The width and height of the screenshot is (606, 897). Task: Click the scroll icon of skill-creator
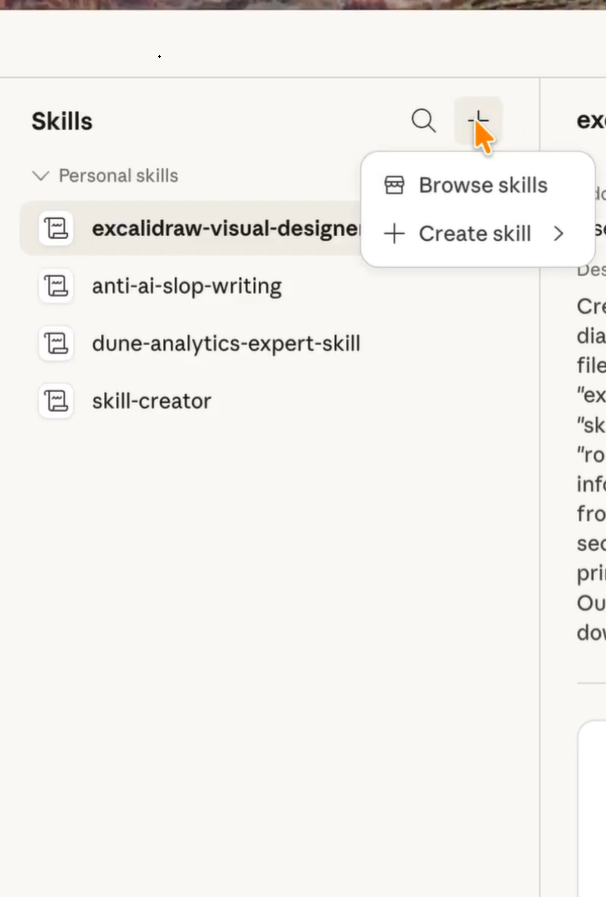(56, 401)
